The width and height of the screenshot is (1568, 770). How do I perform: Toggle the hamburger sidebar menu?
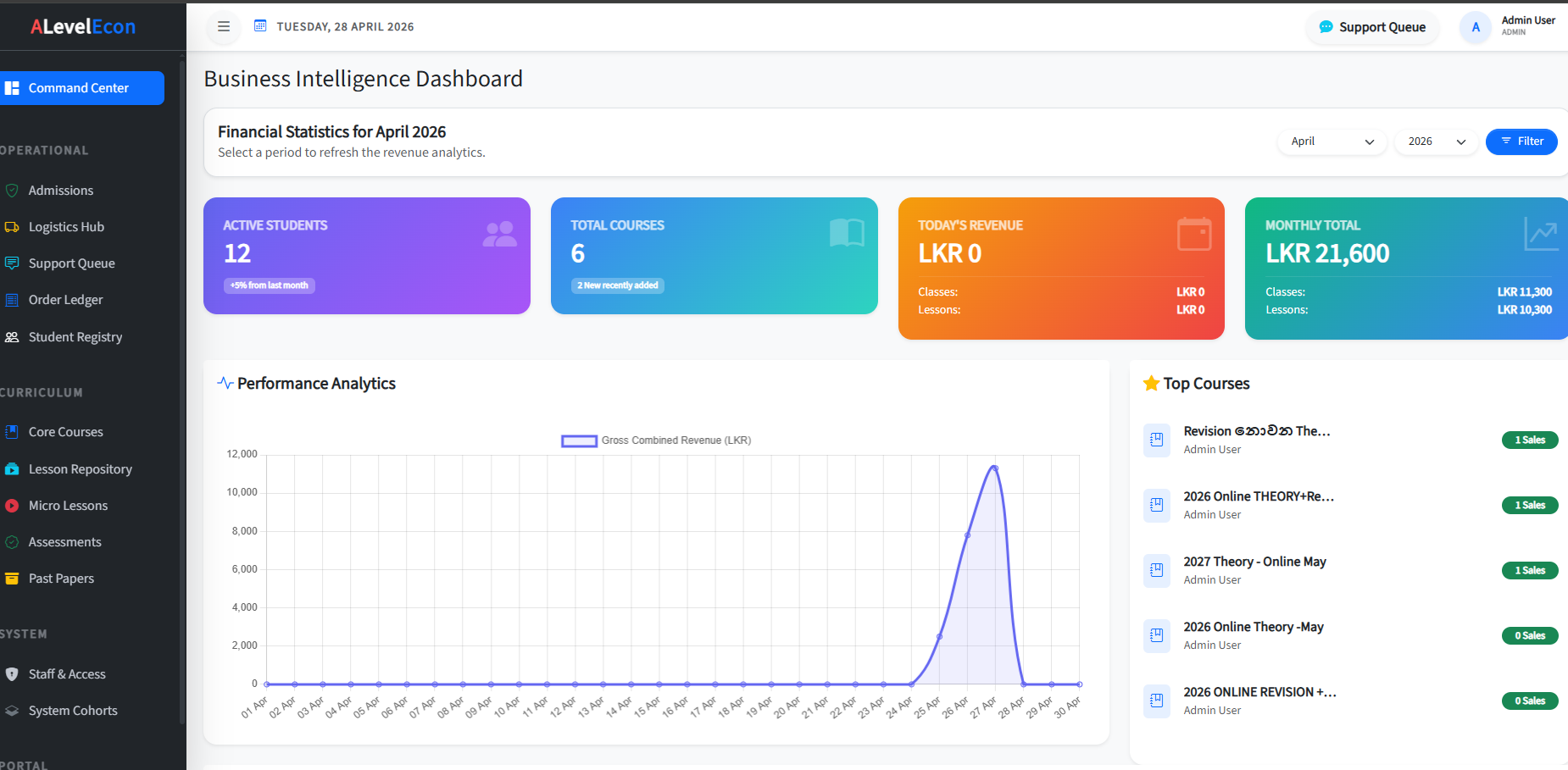[x=224, y=26]
